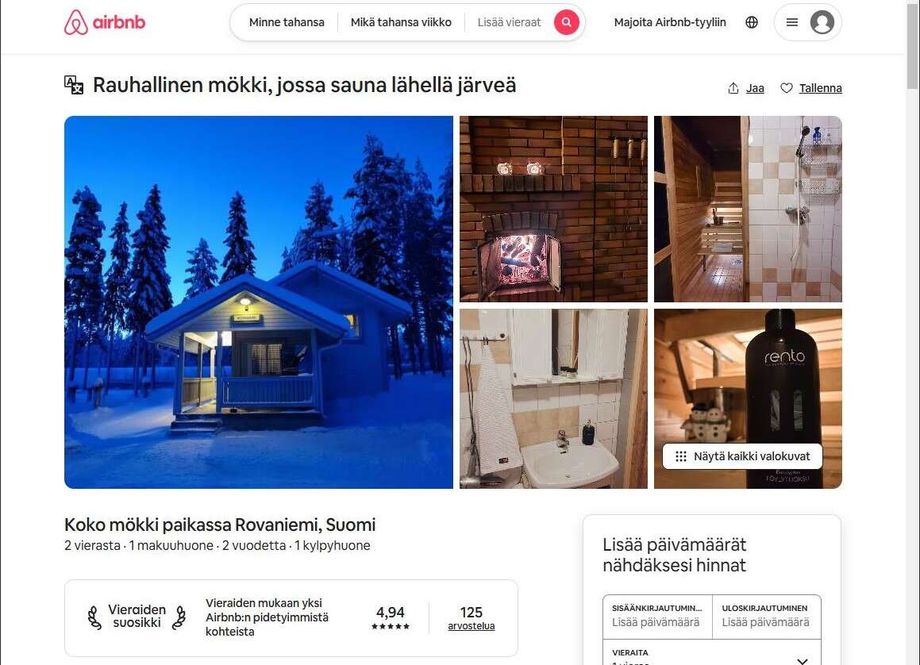Click the grid icon on Näytä kaikki valokuvat
Image resolution: width=920 pixels, height=665 pixels.
pyautogui.click(x=681, y=456)
